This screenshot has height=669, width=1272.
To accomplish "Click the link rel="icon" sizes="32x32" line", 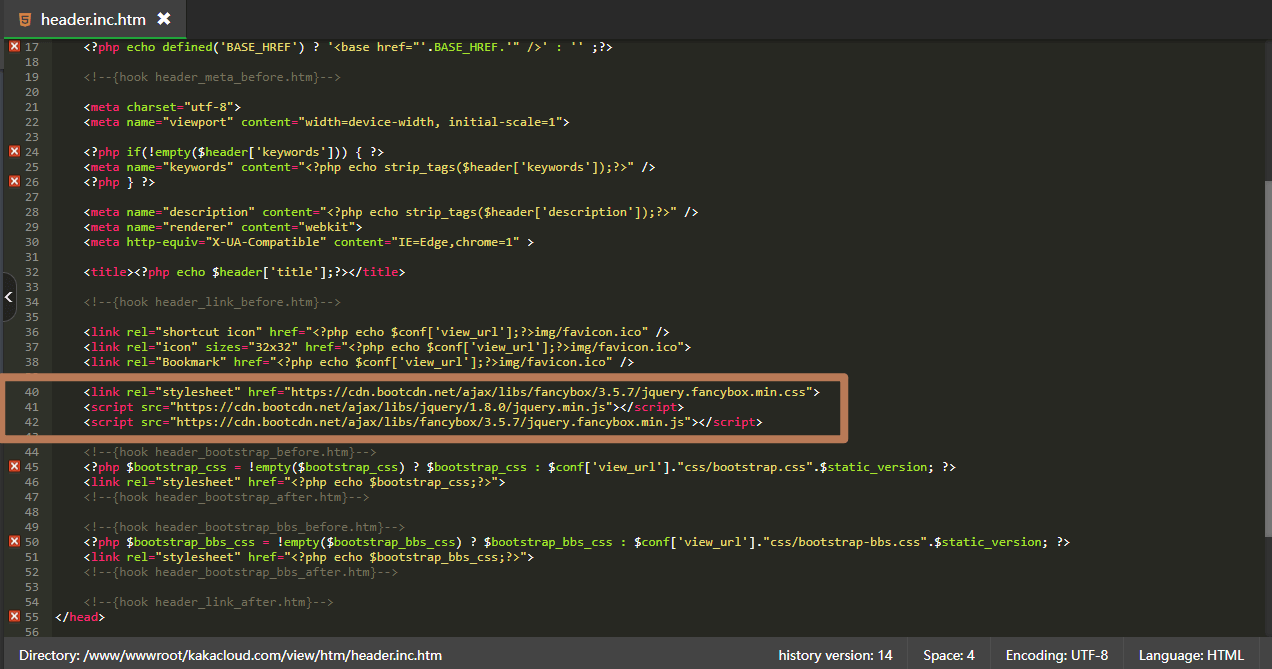I will 387,347.
